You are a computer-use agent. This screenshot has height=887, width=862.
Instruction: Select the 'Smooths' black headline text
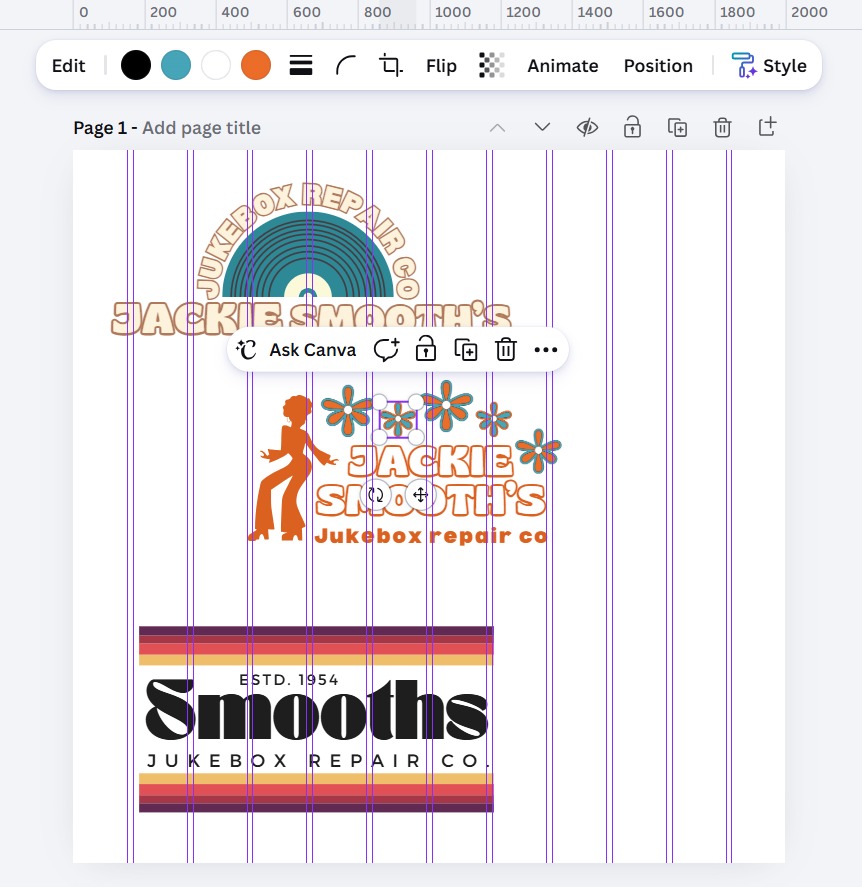(316, 709)
